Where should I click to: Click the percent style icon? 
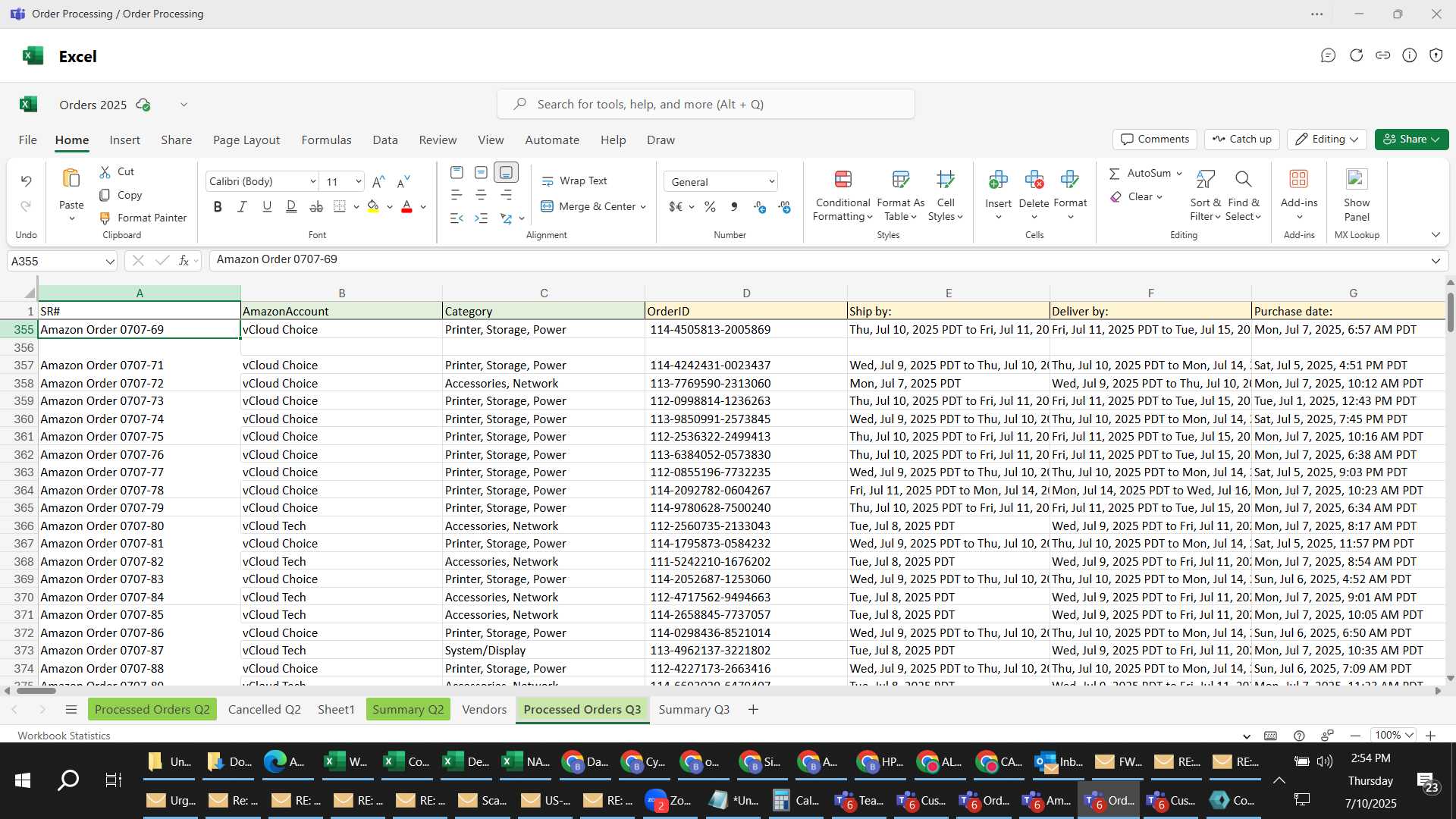click(x=710, y=206)
